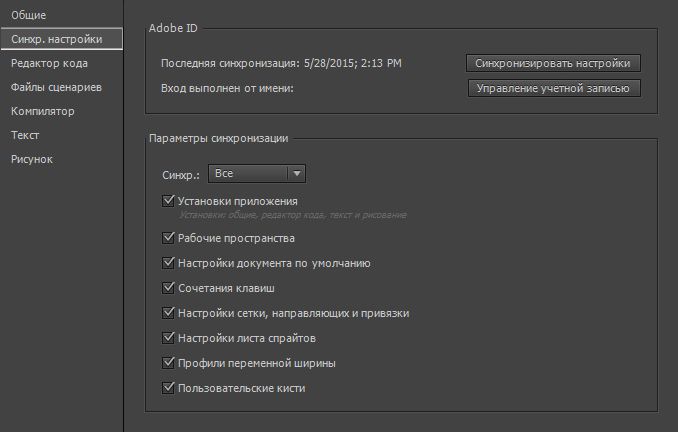Click the Последняя синхронизация date text
Screen dimensions: 678x432
pos(341,63)
